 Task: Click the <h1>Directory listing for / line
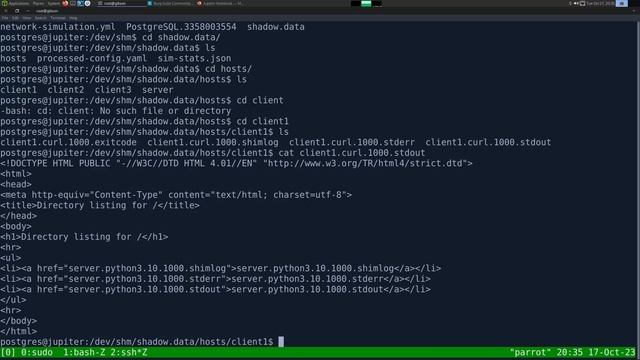84,237
